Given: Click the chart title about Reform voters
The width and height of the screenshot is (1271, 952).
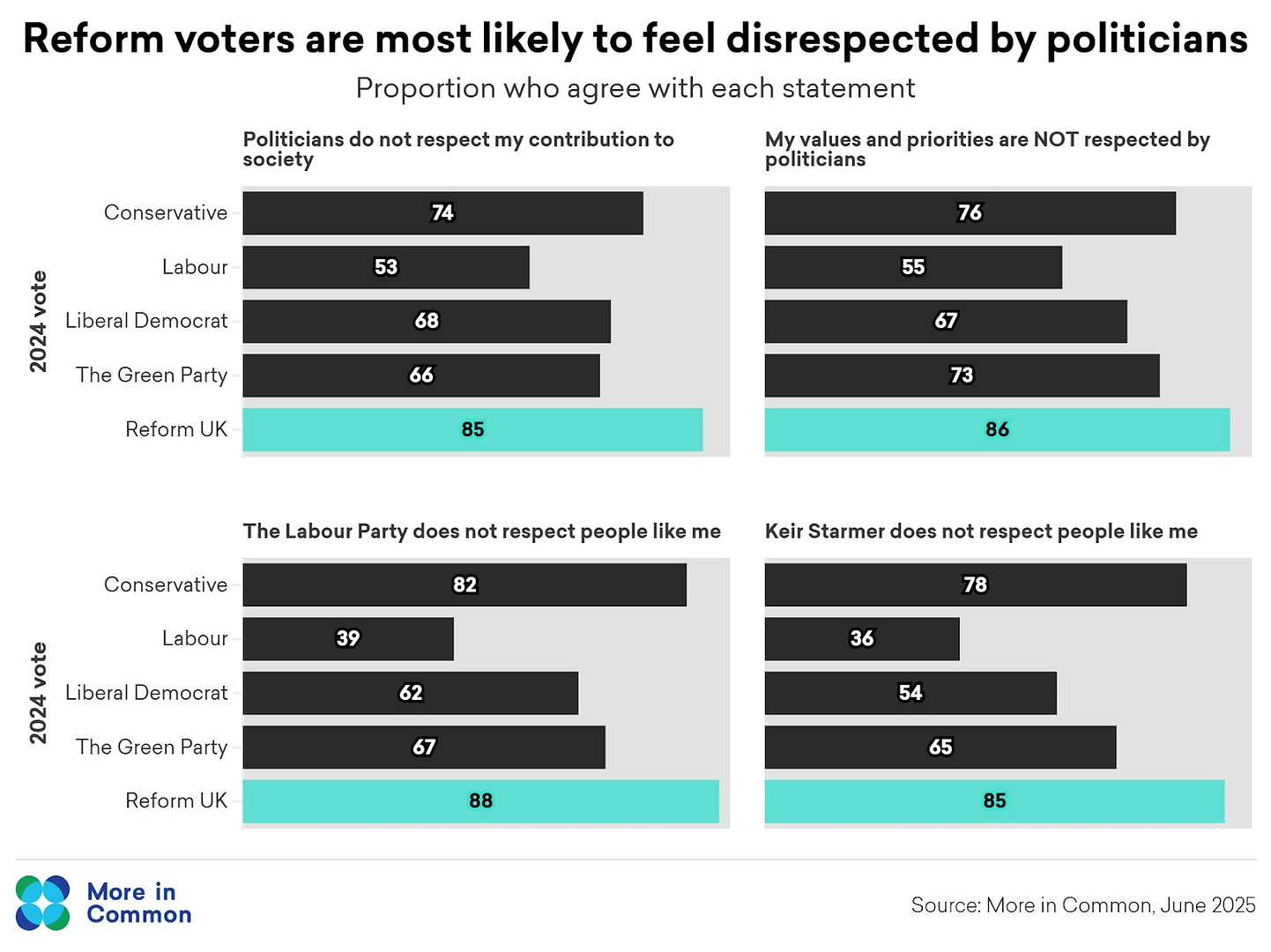Looking at the screenshot, I should (x=635, y=40).
